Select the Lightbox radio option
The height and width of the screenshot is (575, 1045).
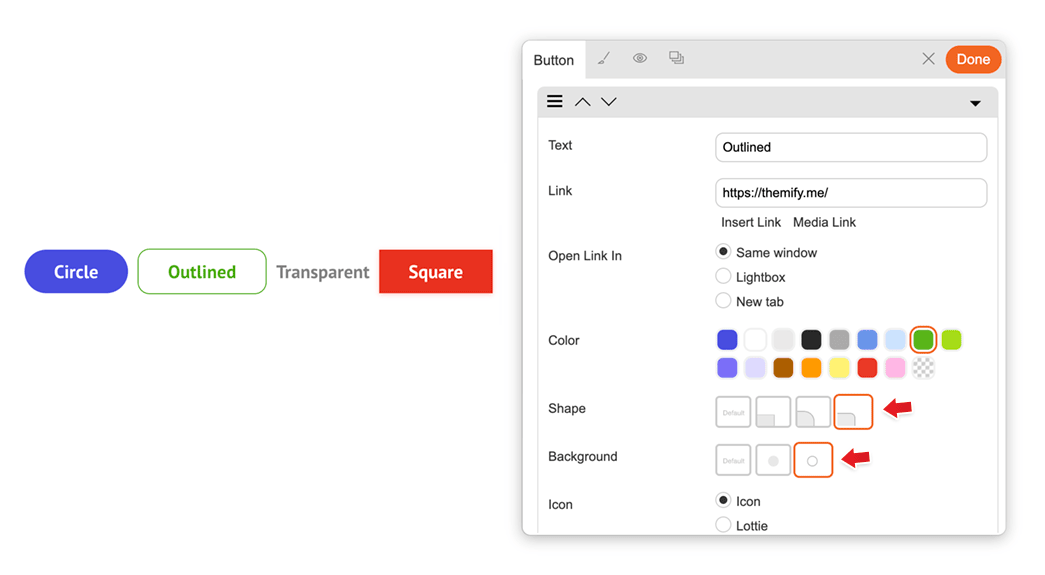(723, 276)
